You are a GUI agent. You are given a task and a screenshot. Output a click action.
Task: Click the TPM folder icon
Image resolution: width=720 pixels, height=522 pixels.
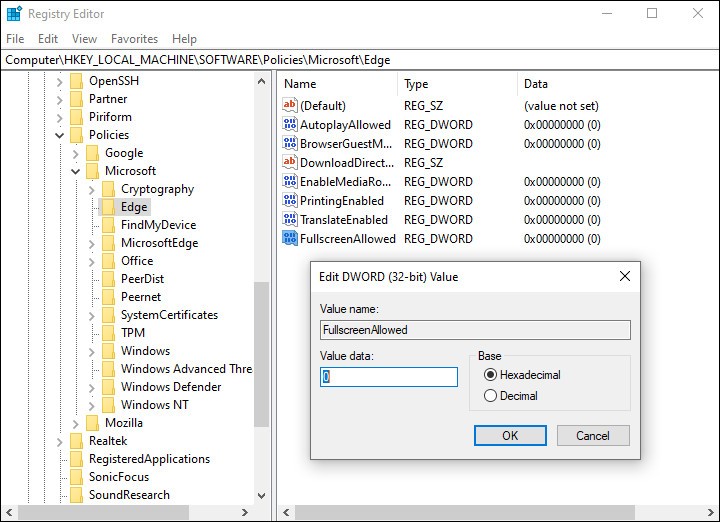click(x=108, y=333)
